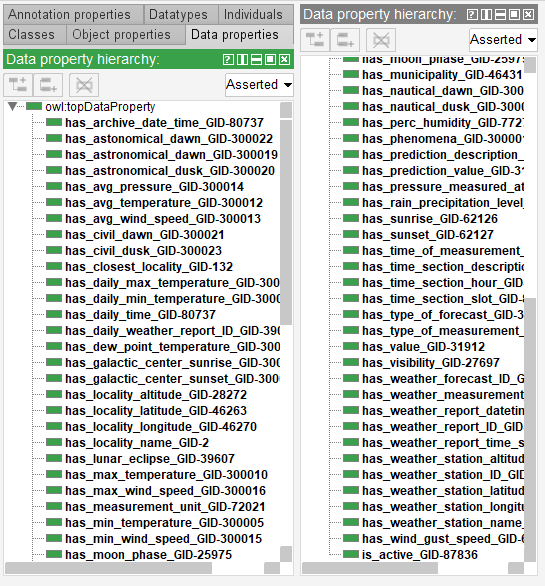Select has_locality_altitude_GID-28272
The image size is (545, 586).
pos(156,395)
